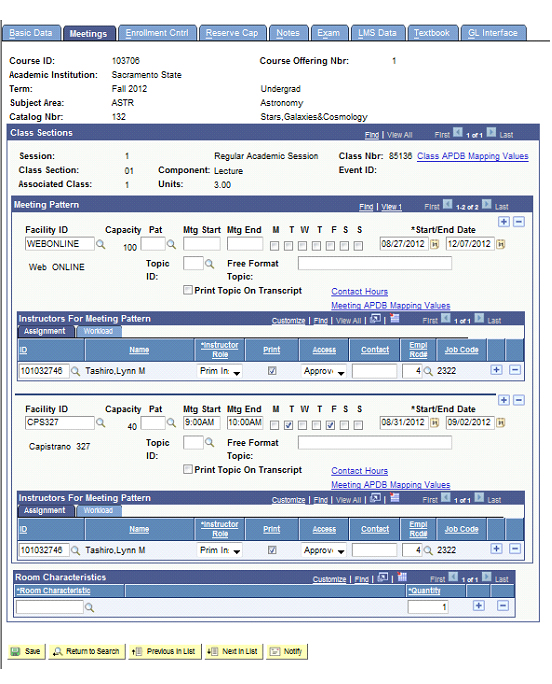The image size is (552, 684).
Task: Switch to Enrollment Cntrl tab
Action: 157,33
